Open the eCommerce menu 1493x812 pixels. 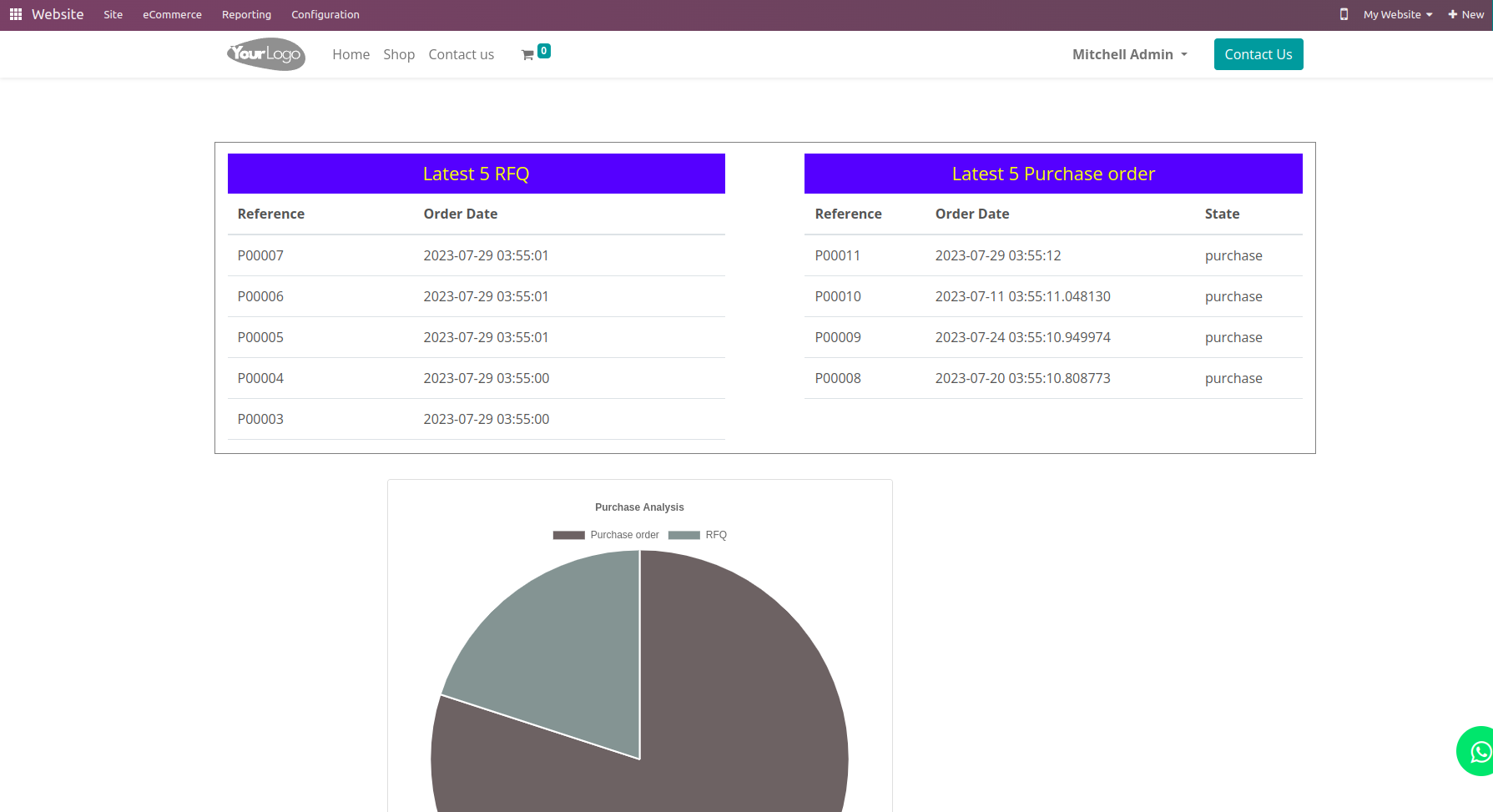[172, 14]
